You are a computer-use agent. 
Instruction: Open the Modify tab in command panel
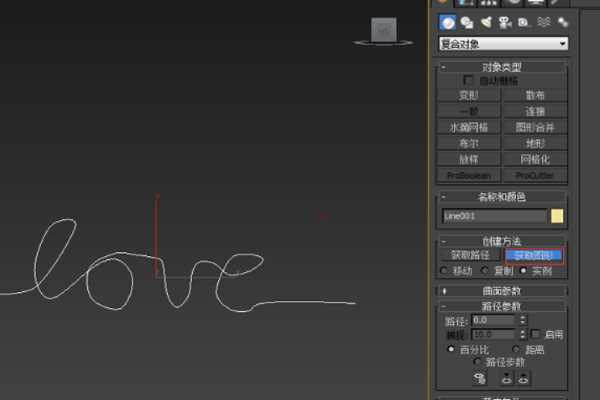(466, 3)
